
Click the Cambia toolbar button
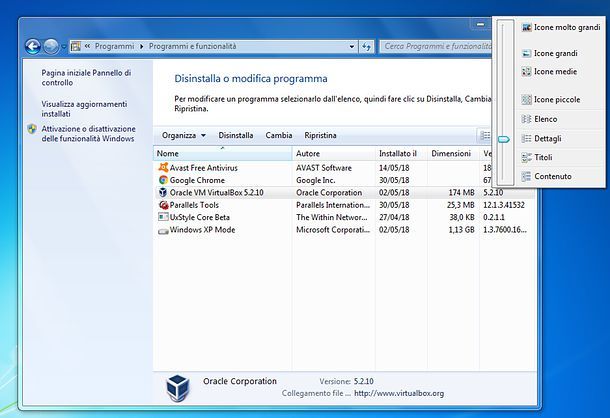[x=279, y=135]
